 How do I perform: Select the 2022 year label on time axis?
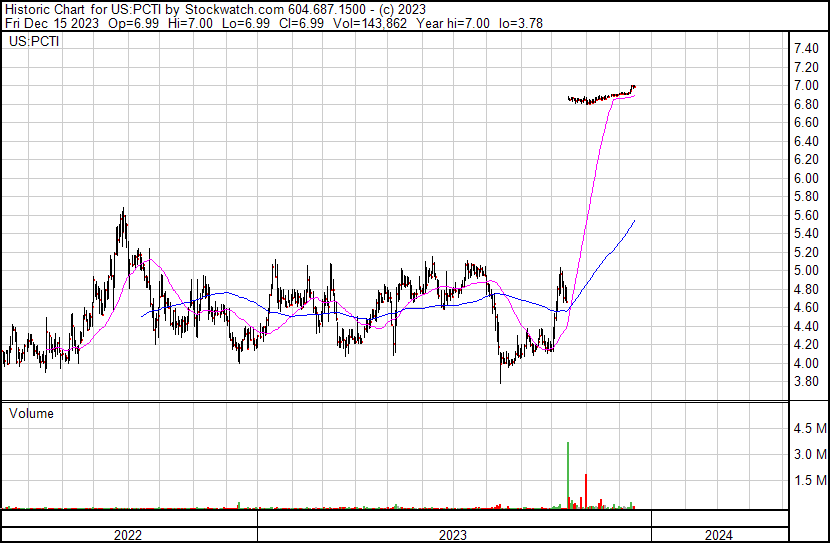128,535
